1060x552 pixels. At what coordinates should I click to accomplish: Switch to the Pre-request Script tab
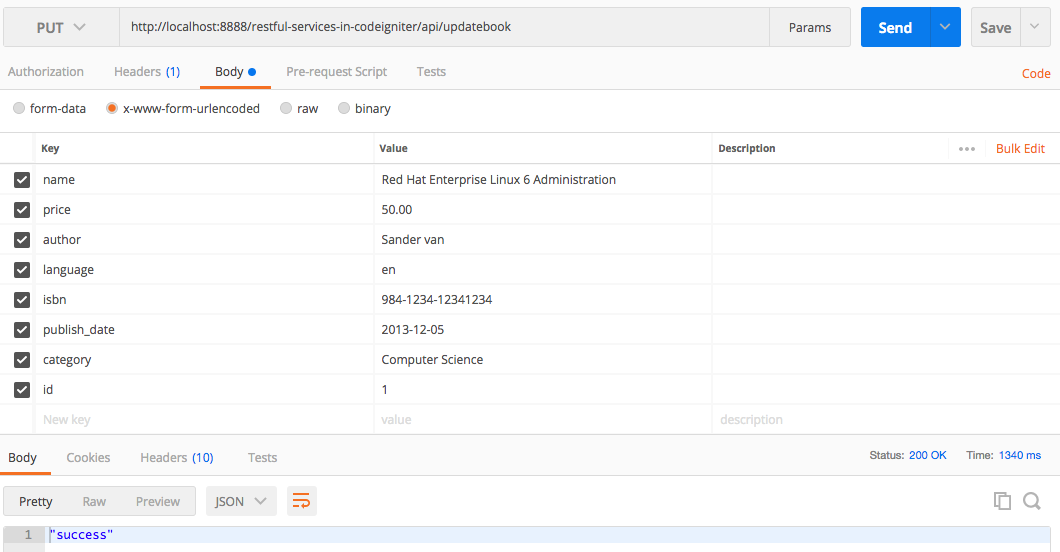(x=336, y=72)
